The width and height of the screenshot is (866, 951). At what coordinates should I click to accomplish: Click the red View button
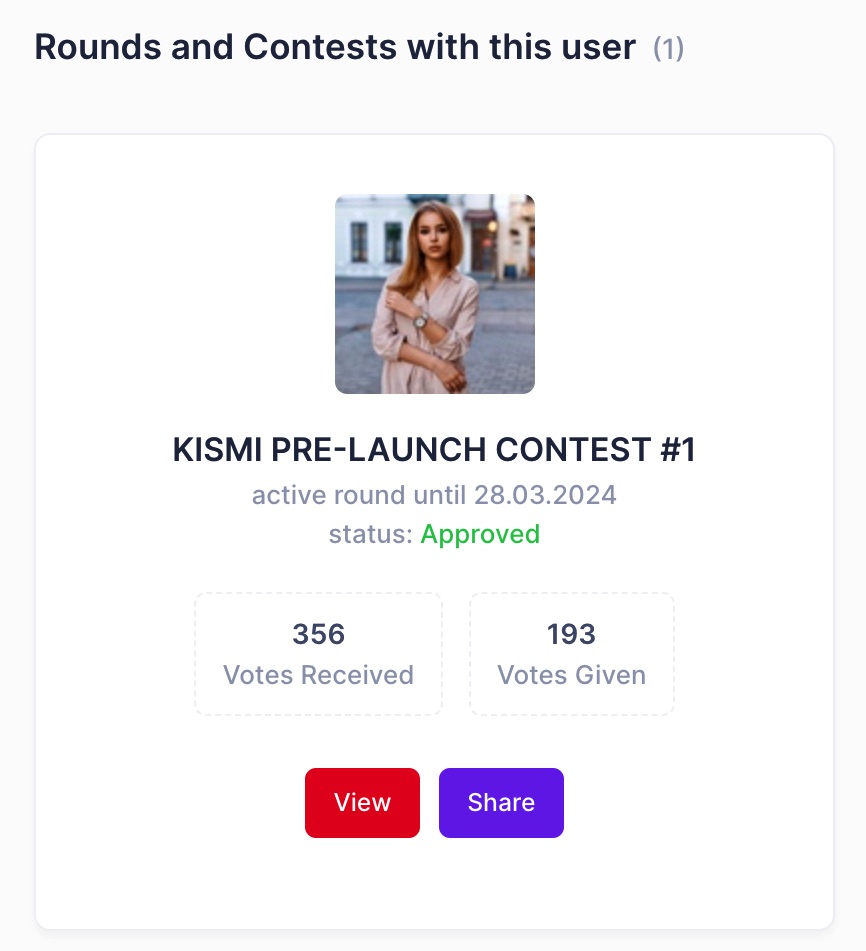362,802
